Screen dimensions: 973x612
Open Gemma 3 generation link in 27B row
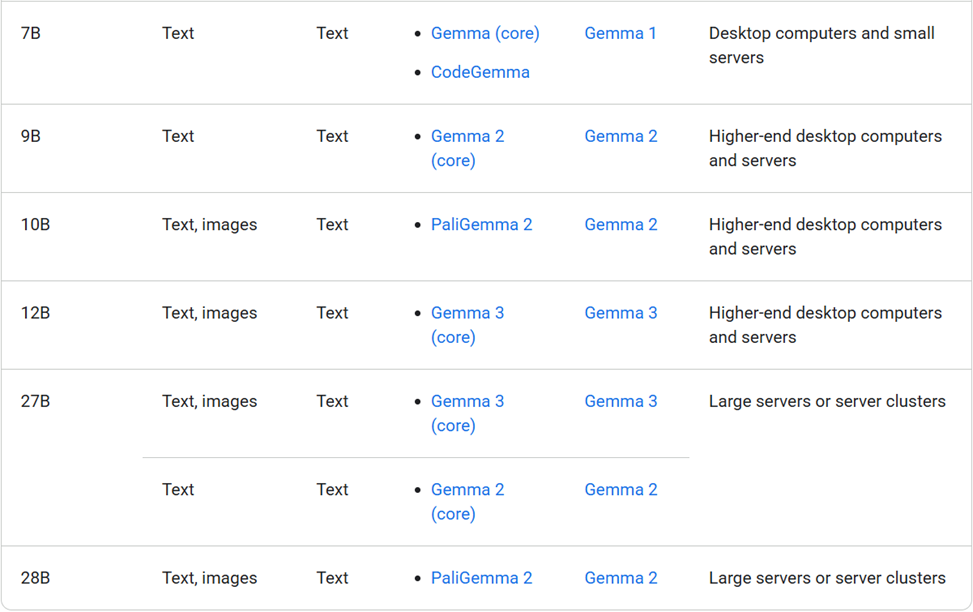tap(621, 402)
